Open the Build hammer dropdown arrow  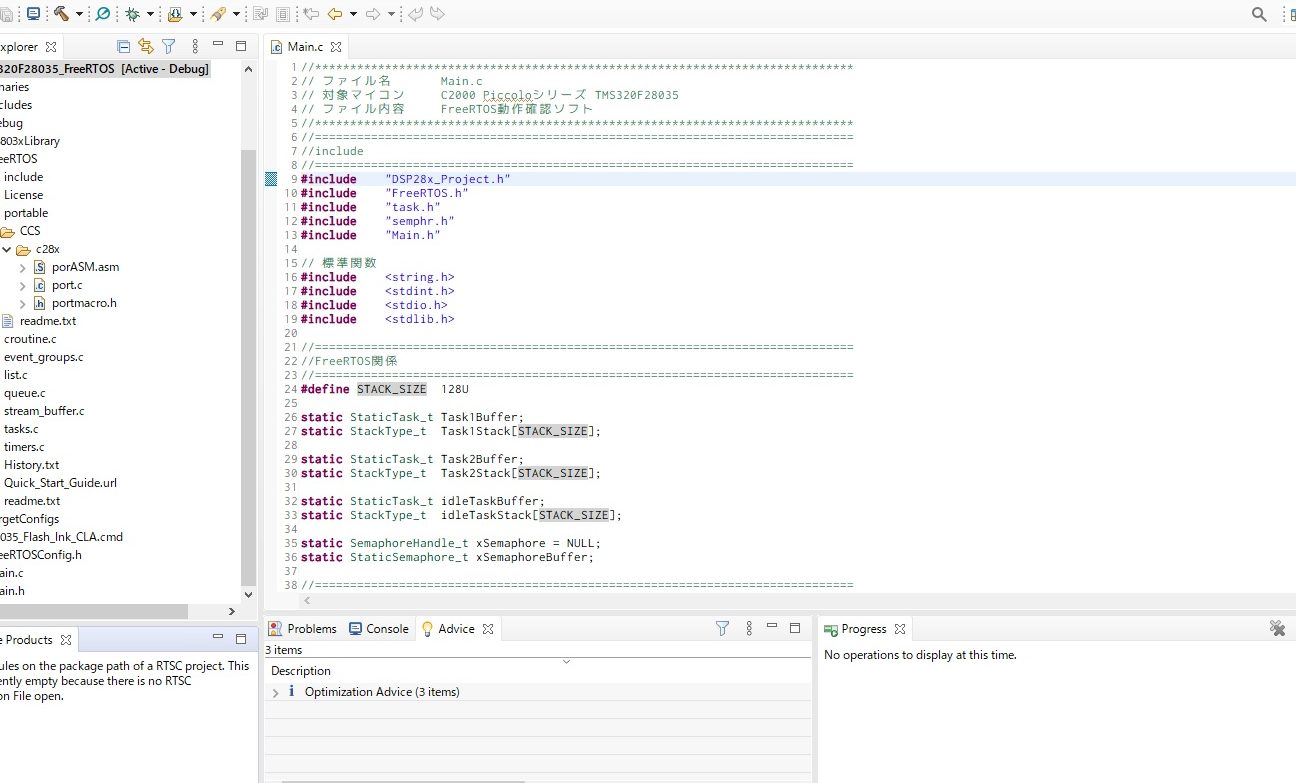[79, 14]
